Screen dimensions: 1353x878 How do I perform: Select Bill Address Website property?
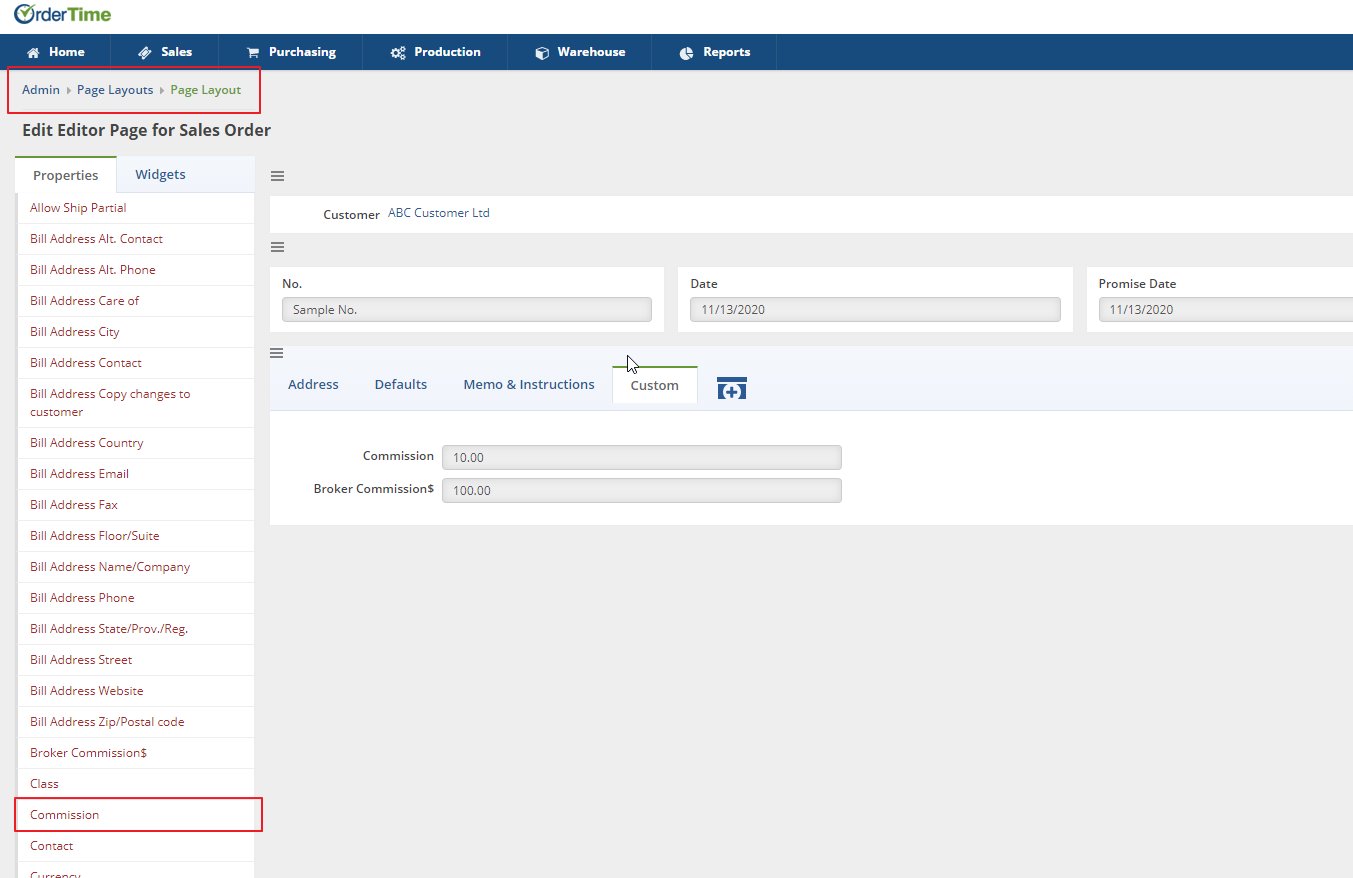pos(136,691)
